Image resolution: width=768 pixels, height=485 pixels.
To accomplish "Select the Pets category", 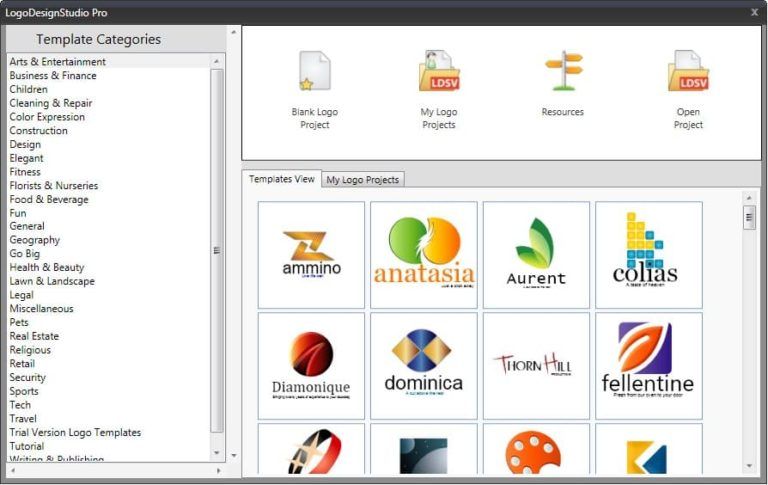I will tap(19, 322).
